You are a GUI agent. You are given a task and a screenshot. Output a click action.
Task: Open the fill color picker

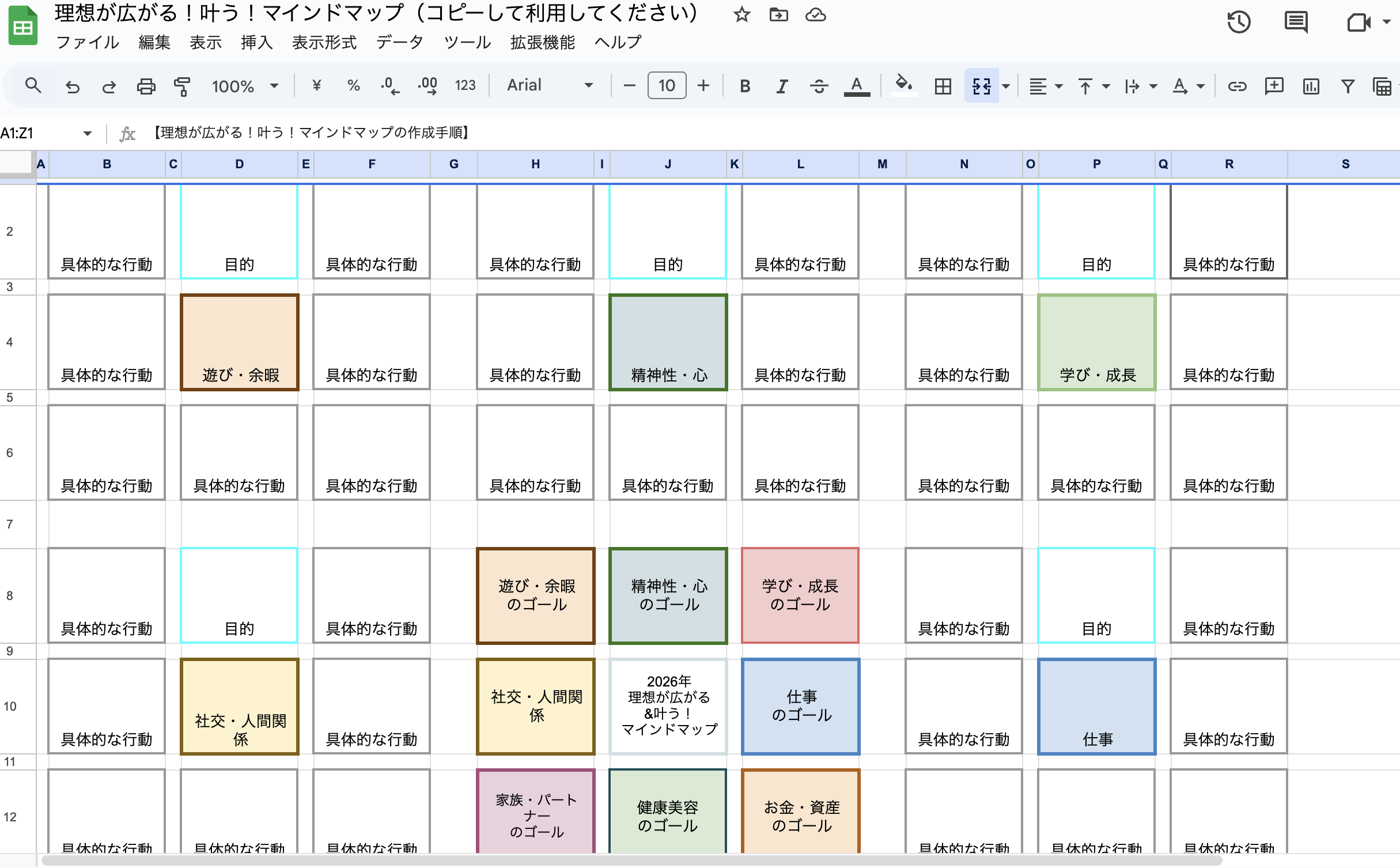point(903,86)
